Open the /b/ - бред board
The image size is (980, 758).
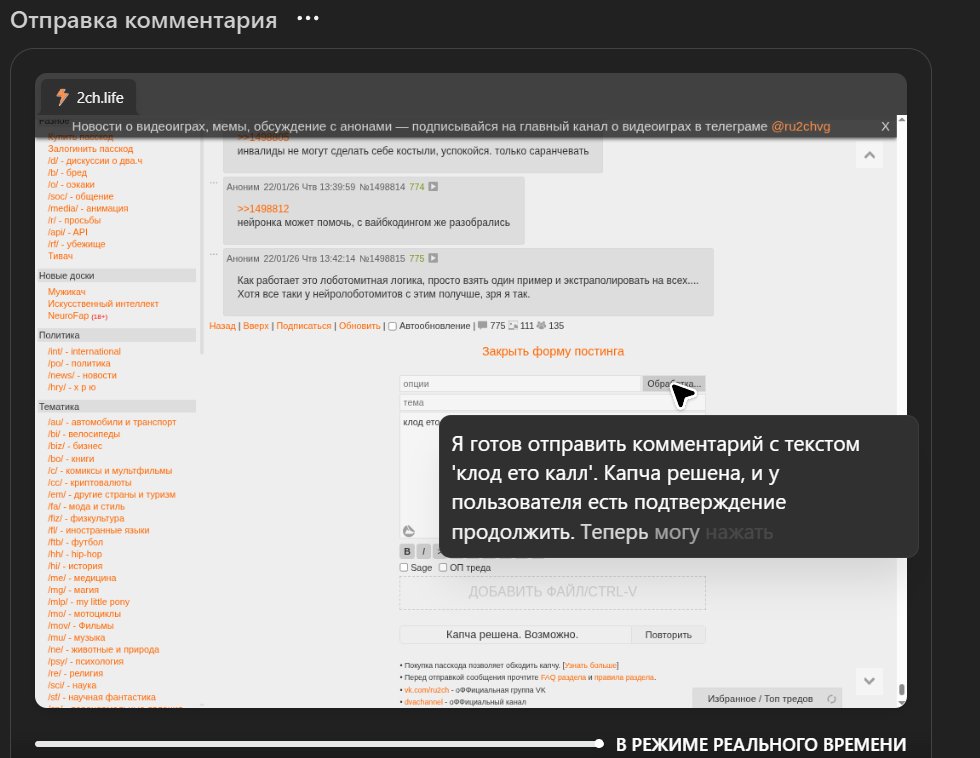(x=68, y=172)
